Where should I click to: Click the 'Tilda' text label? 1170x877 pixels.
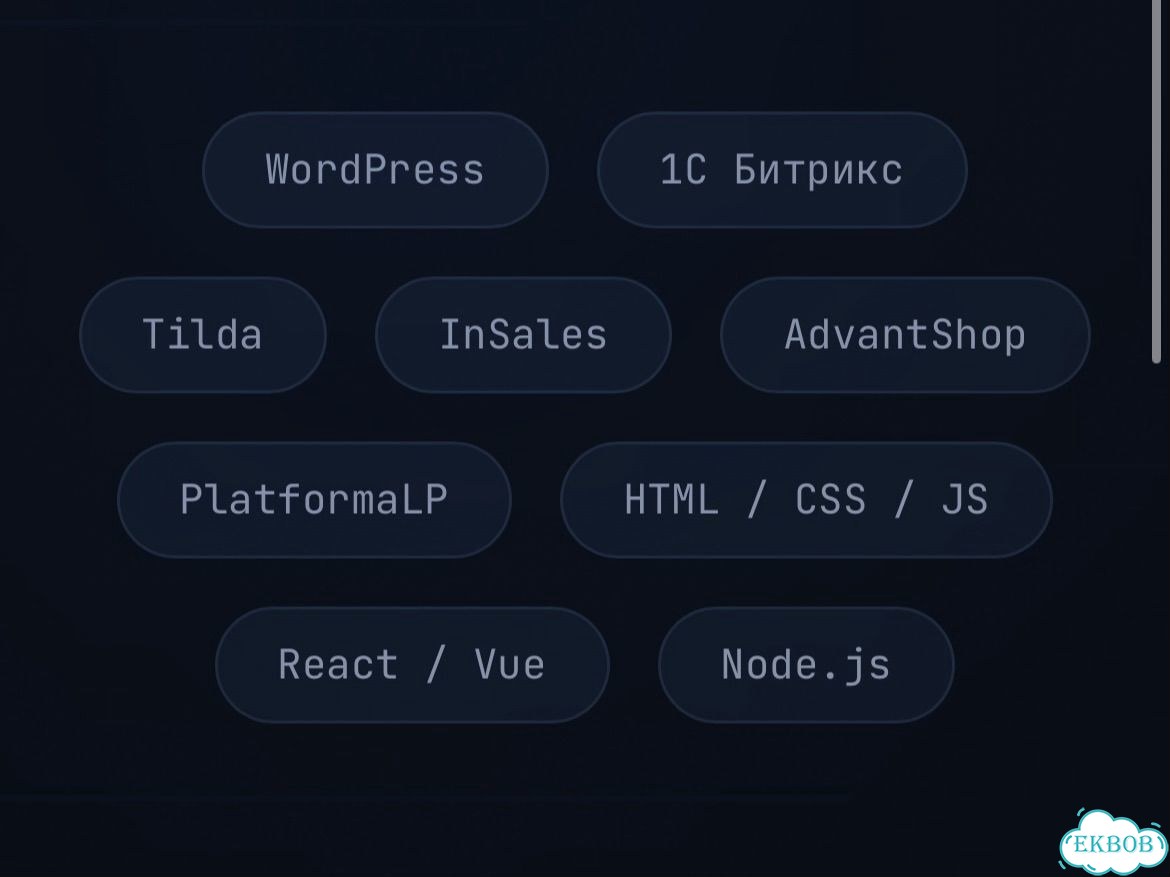pos(202,334)
